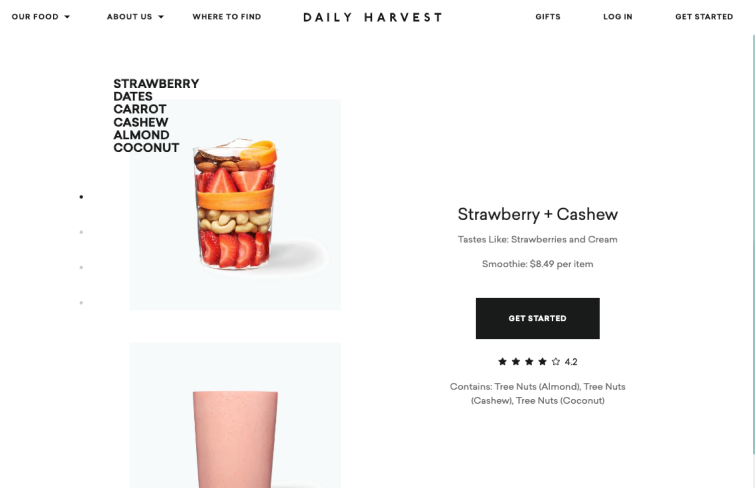
Task: Click the Strawberry + Cashew title
Action: (x=538, y=214)
